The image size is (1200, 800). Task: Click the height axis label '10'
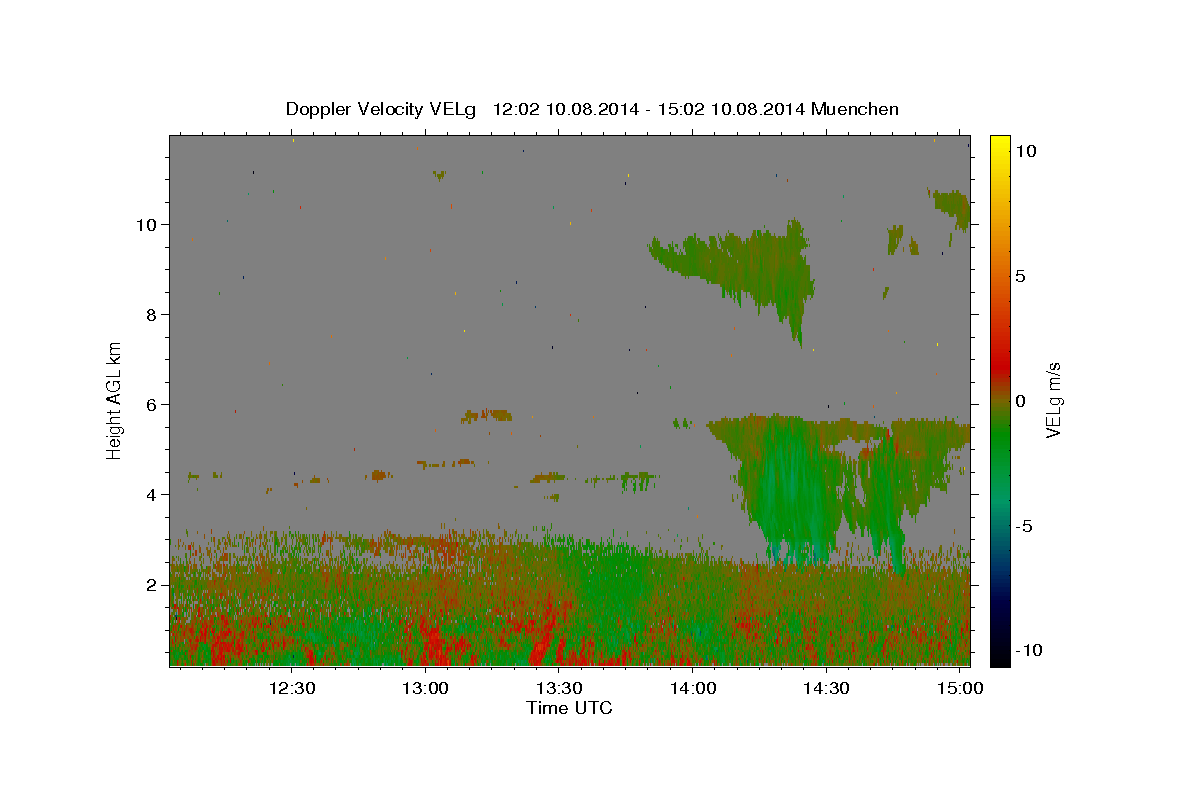tap(146, 225)
